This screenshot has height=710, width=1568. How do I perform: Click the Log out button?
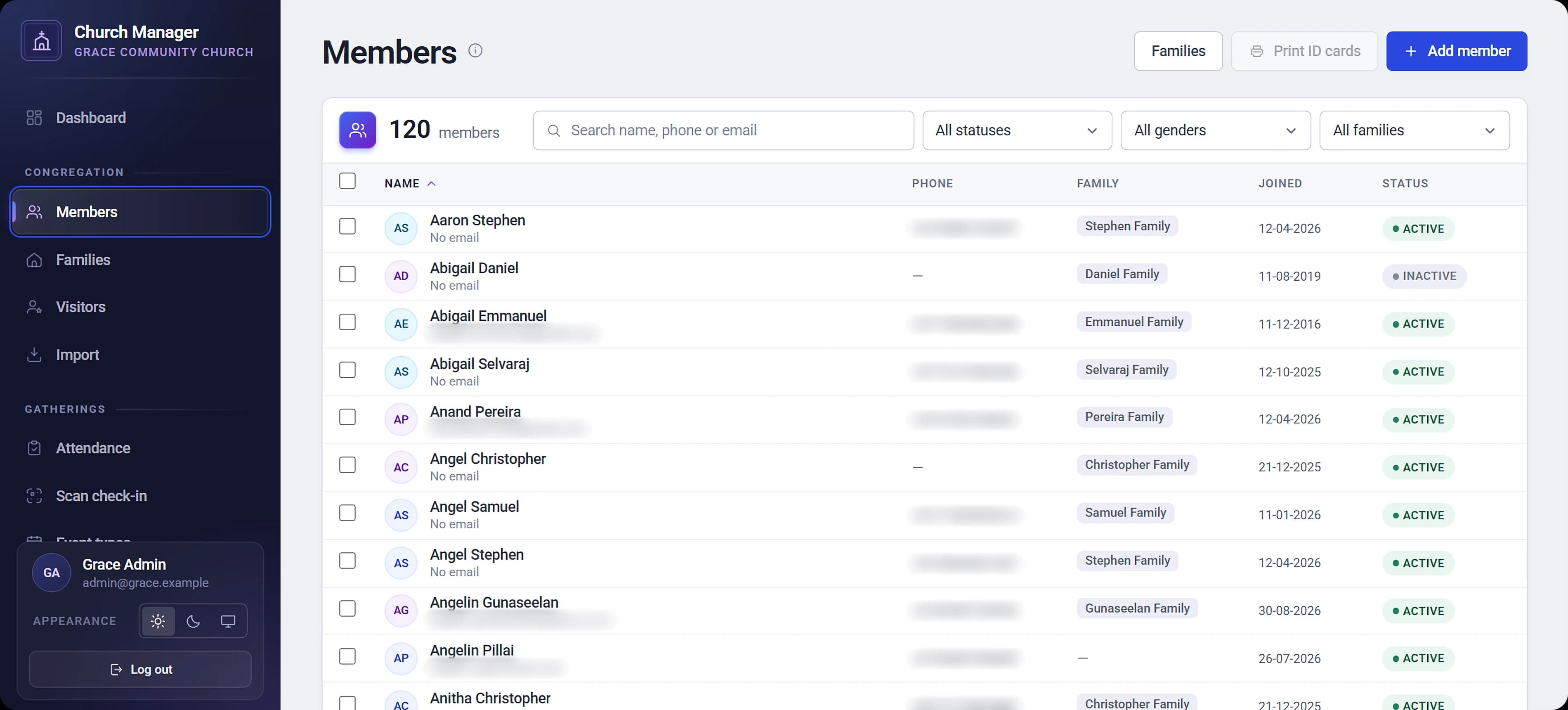click(x=140, y=669)
